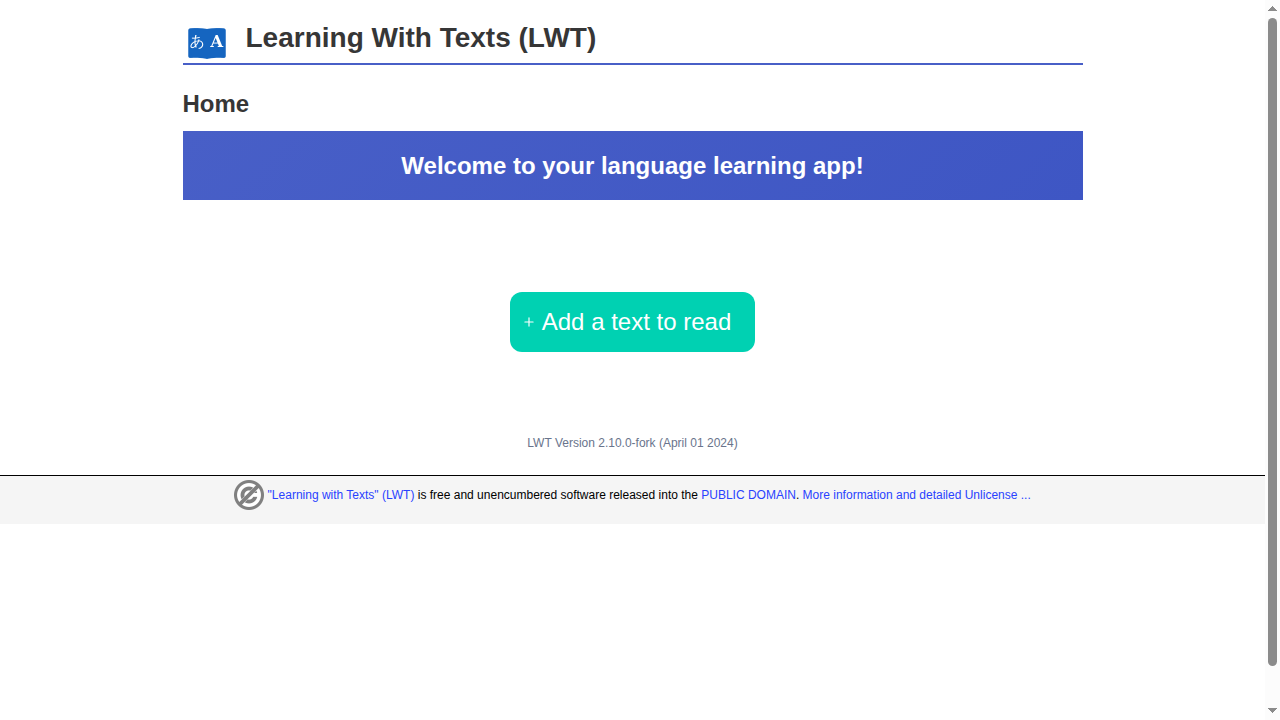The height and width of the screenshot is (720, 1280).
Task: Click the plus sign on the green button
Action: [529, 322]
